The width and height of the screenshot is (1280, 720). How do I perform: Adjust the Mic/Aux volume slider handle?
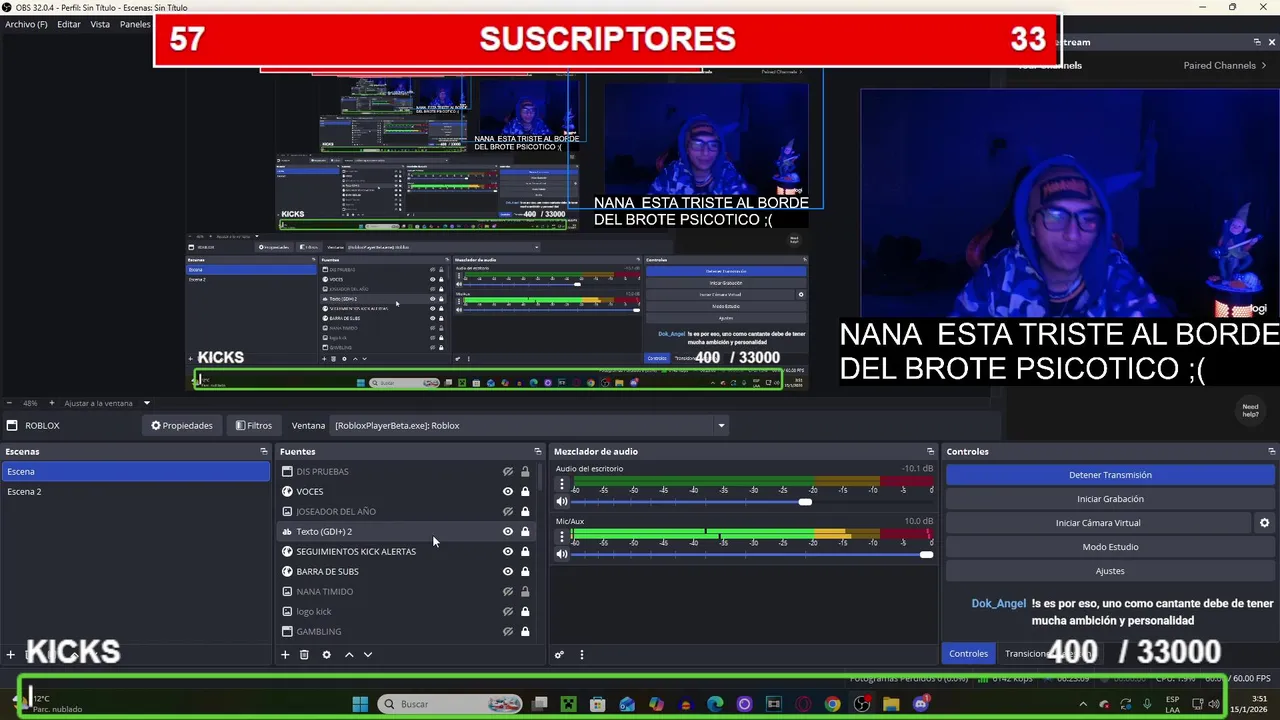point(926,554)
